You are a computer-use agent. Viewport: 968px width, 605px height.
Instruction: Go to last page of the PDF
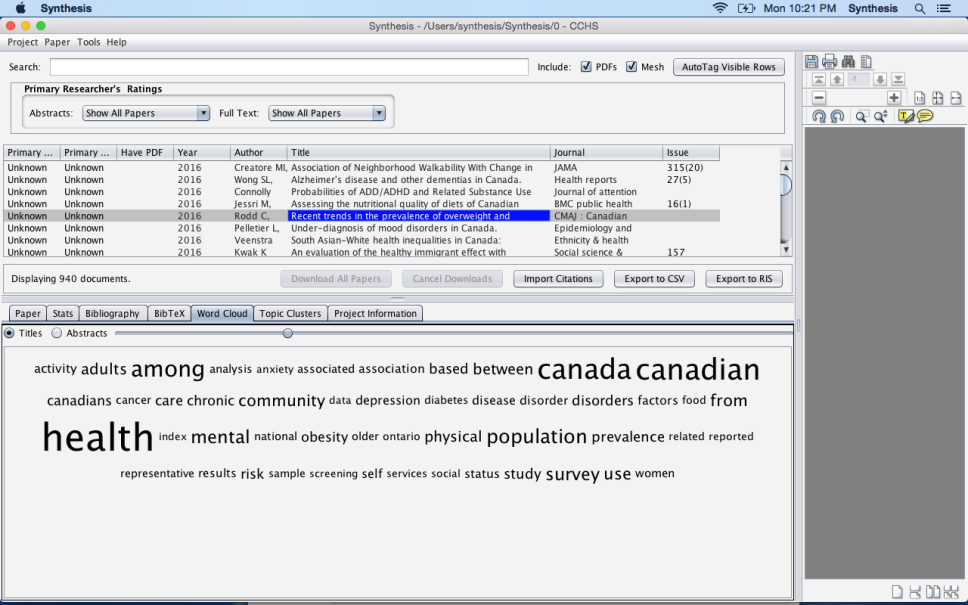tap(898, 79)
